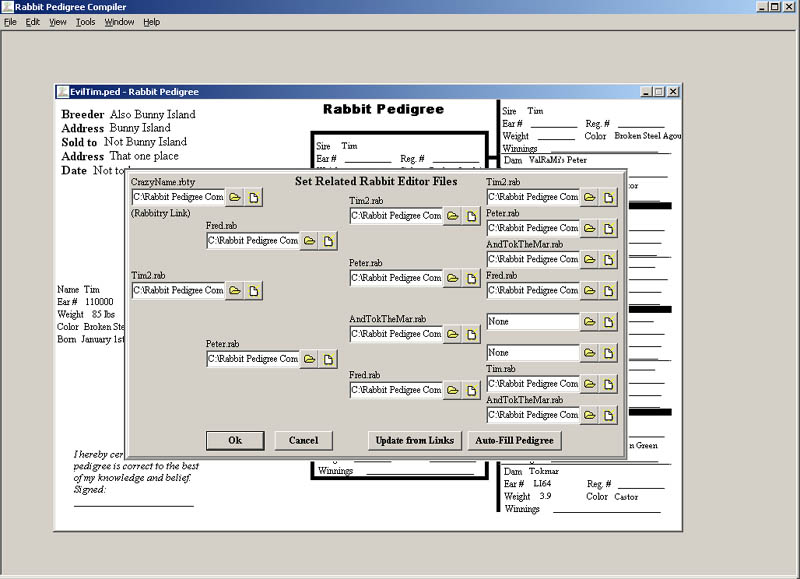This screenshot has width=800, height=579.
Task: Click into the upper None text field
Action: 532,322
